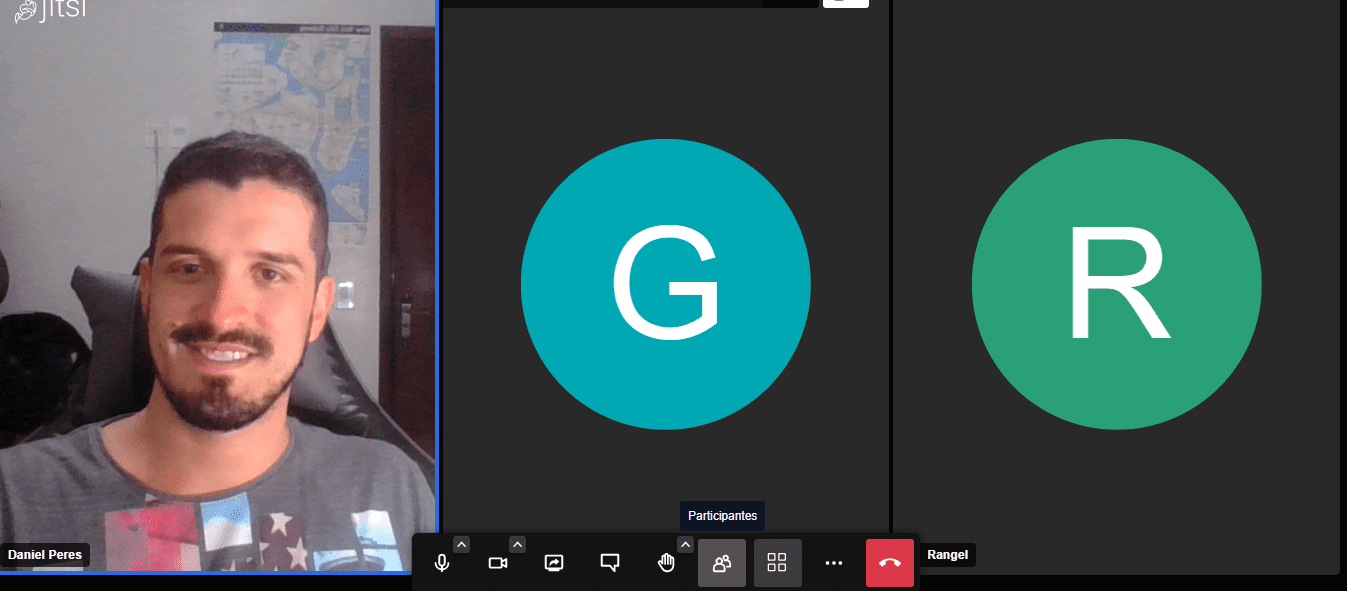Viewport: 1347px width, 591px height.
Task: Open the more actions (...) menu
Action: [x=834, y=562]
